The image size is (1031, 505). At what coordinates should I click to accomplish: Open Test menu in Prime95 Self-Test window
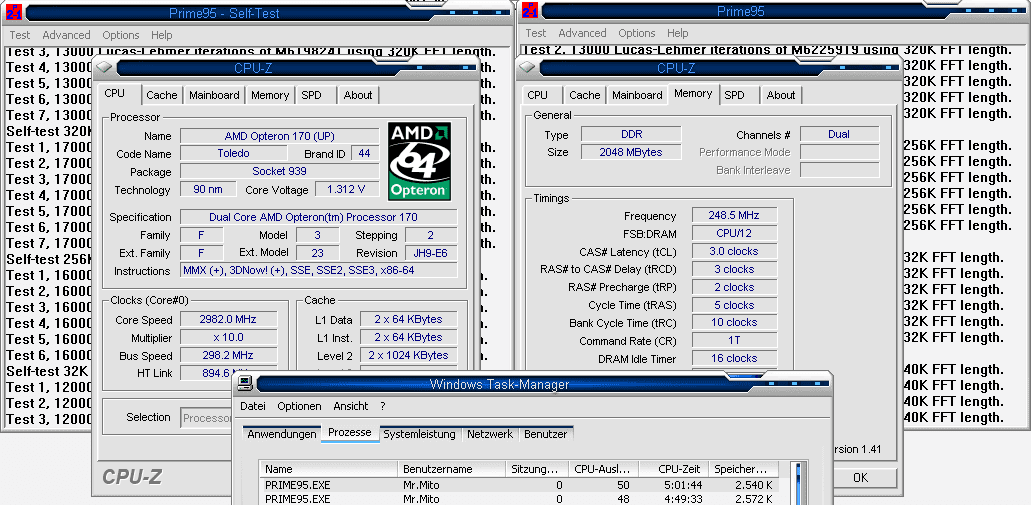(x=20, y=35)
